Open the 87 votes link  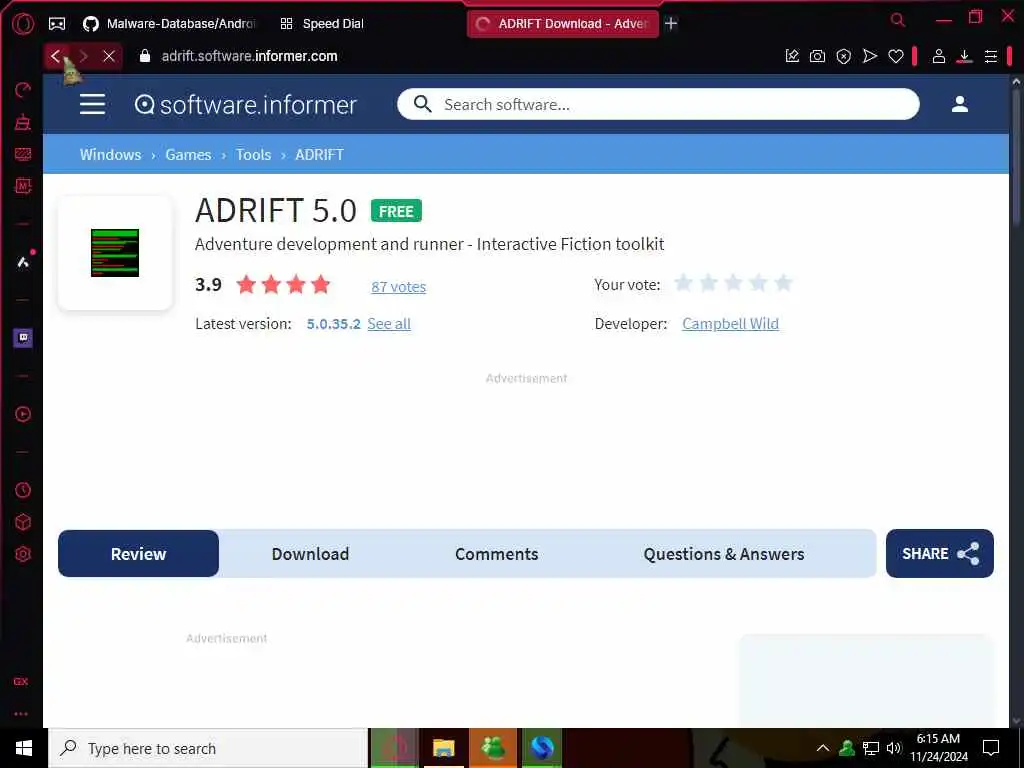(x=398, y=287)
